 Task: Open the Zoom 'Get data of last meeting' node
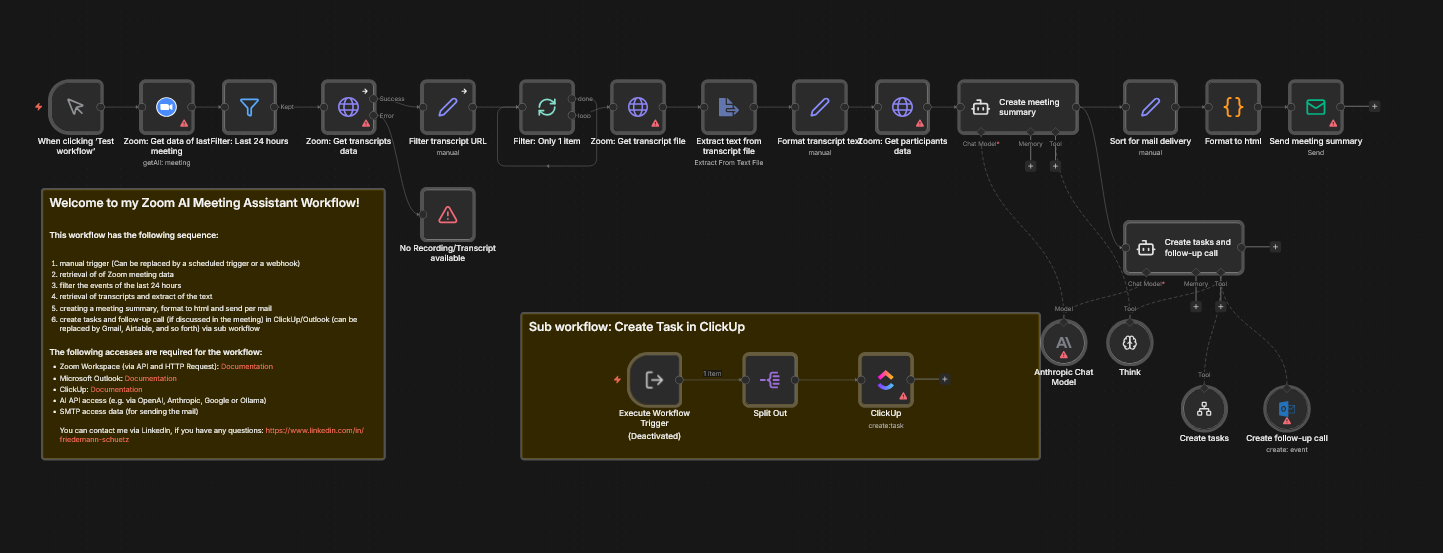click(x=165, y=106)
